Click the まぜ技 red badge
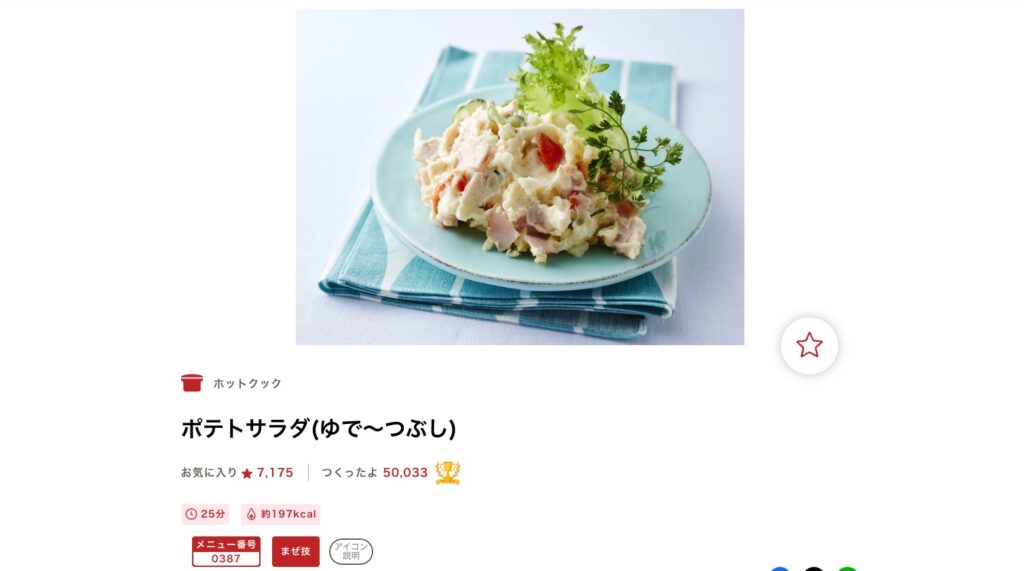The height and width of the screenshot is (571, 1024). click(x=296, y=551)
